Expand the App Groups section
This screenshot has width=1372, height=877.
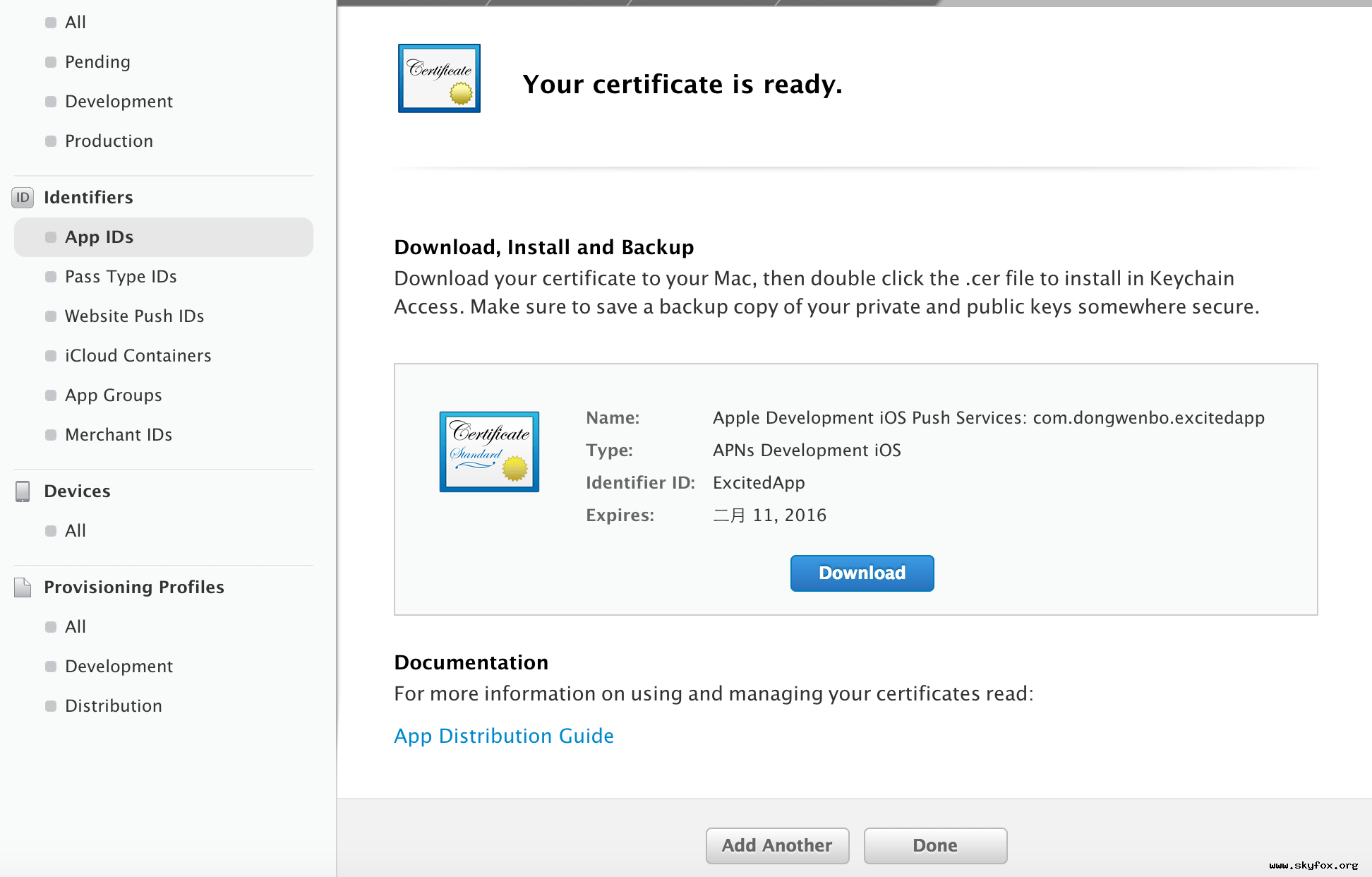(113, 394)
